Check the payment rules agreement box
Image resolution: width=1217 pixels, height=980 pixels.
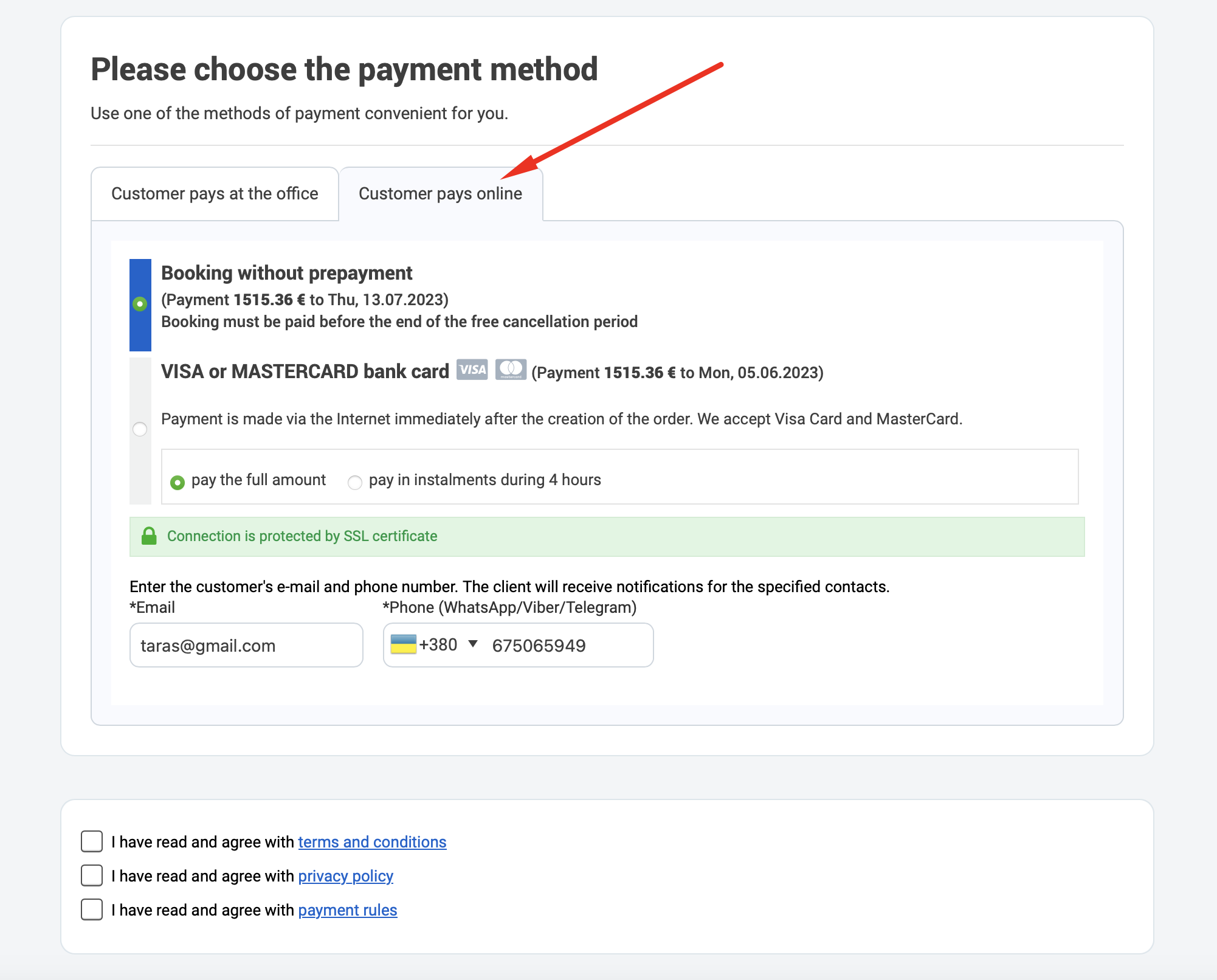pos(92,910)
